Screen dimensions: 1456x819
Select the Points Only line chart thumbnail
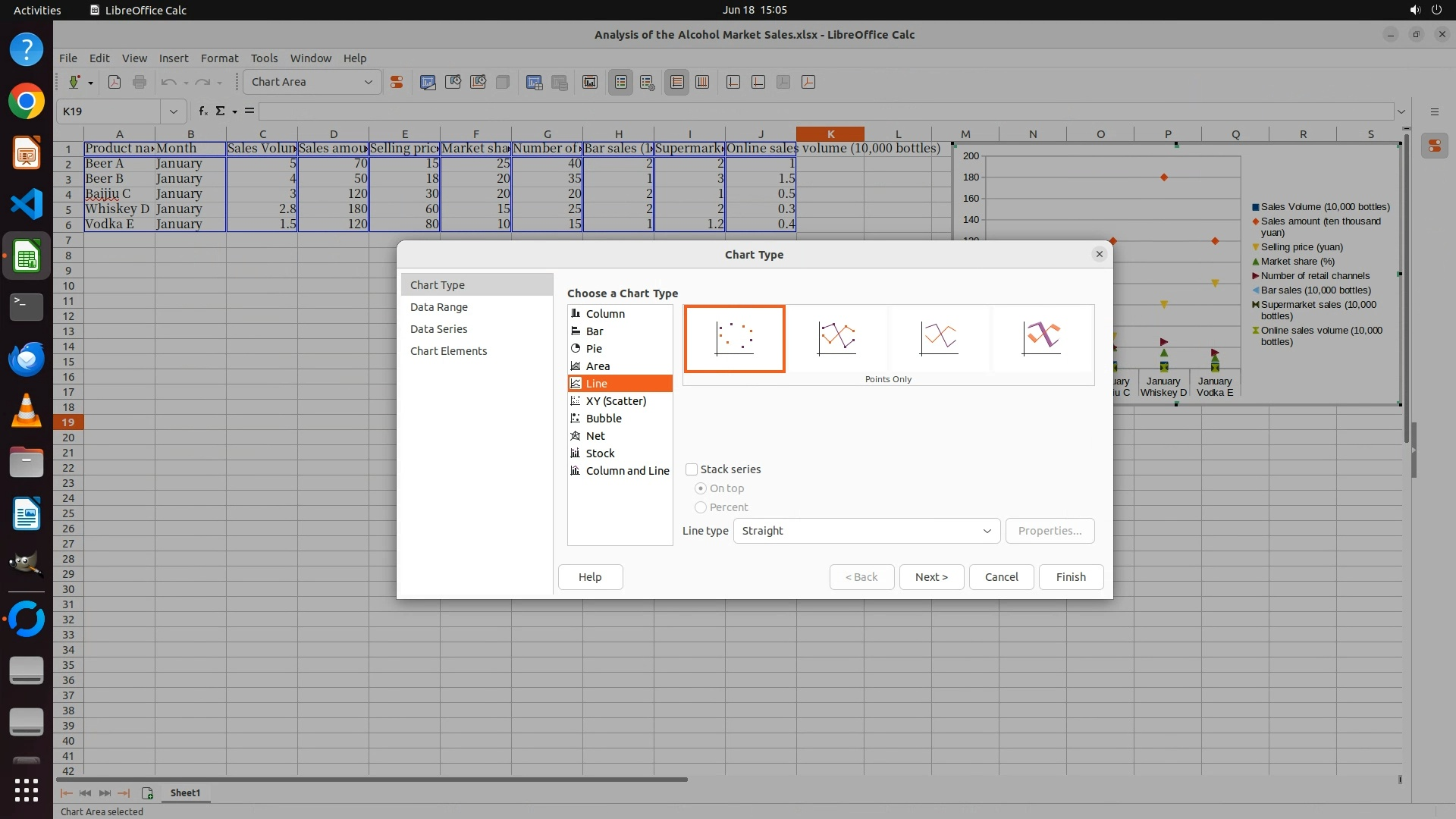[x=734, y=338]
